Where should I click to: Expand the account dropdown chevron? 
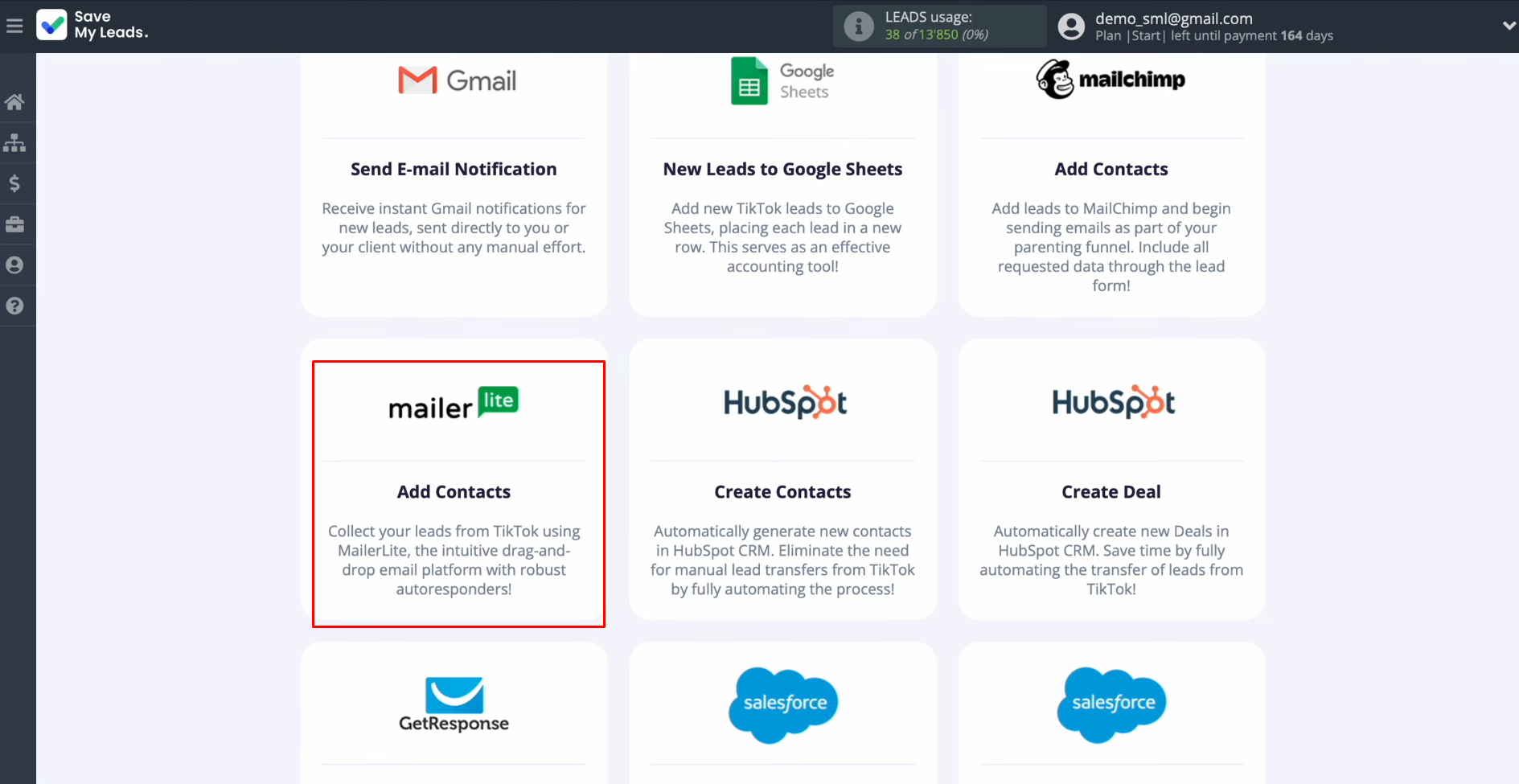click(x=1509, y=26)
